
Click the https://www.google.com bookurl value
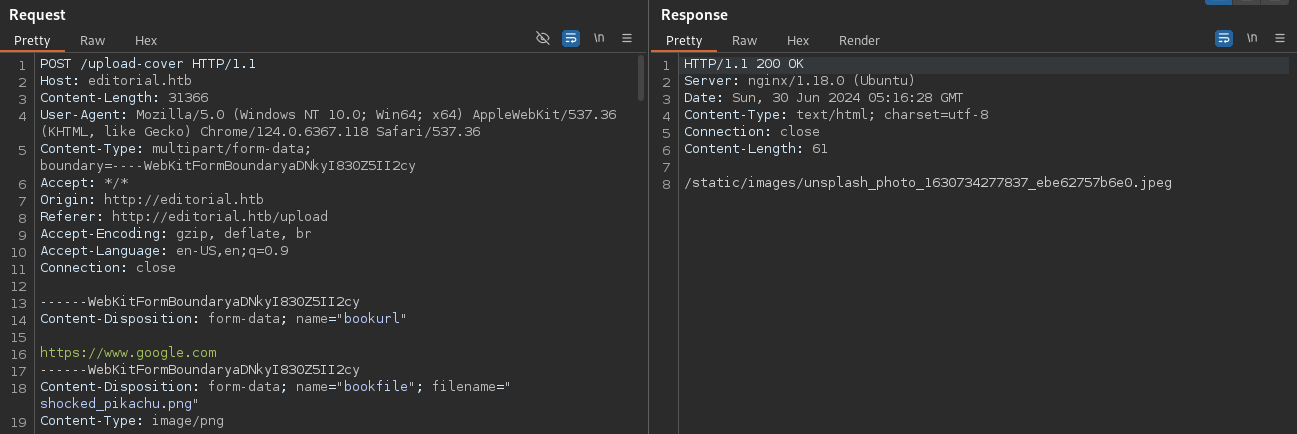[x=128, y=353]
